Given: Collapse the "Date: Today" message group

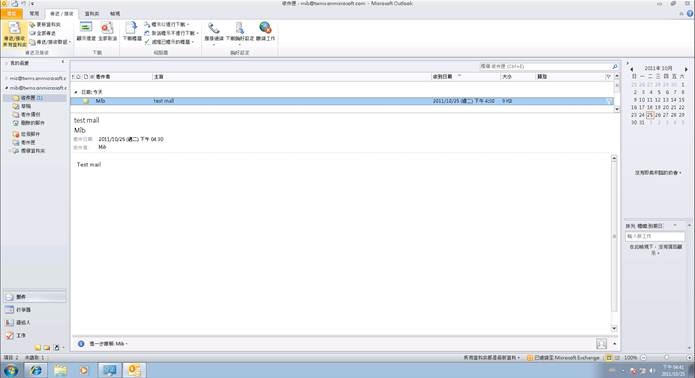Looking at the screenshot, I should pos(76,92).
